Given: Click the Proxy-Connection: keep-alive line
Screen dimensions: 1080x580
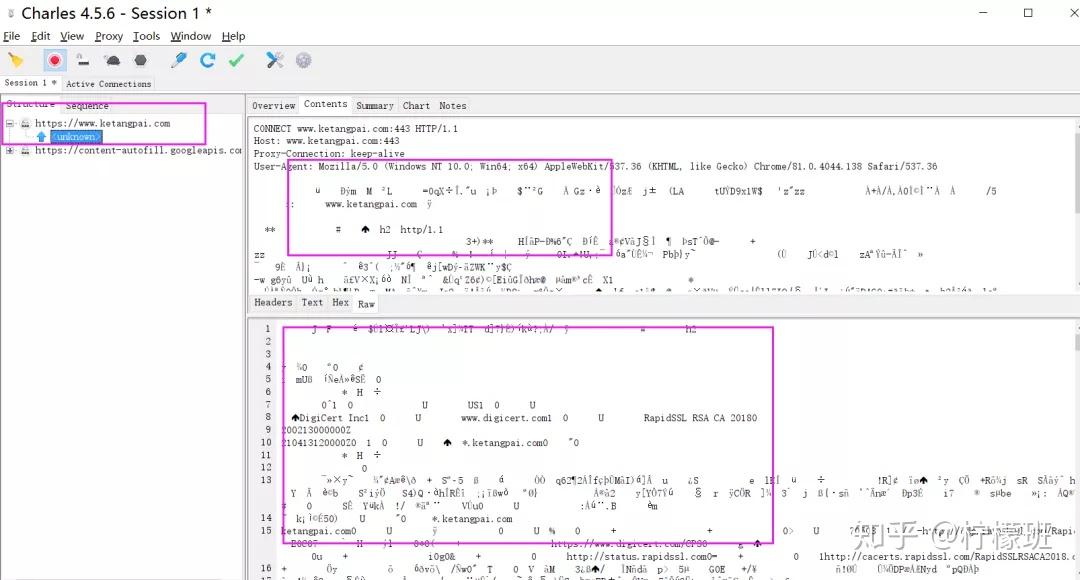Looking at the screenshot, I should (329, 154).
